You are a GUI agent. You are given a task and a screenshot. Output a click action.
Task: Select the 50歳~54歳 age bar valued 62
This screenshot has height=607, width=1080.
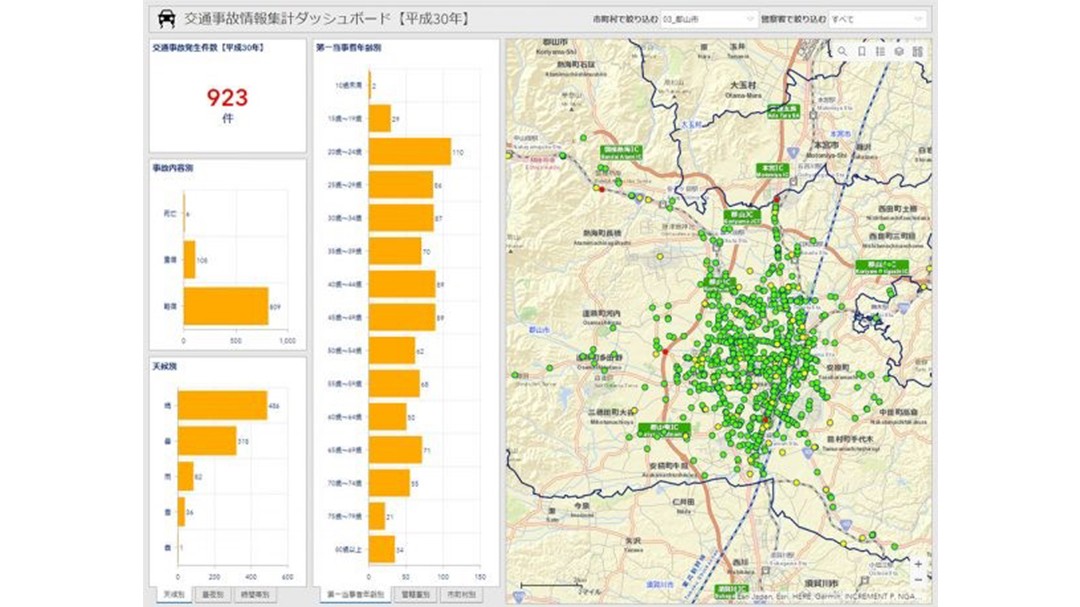[392, 350]
